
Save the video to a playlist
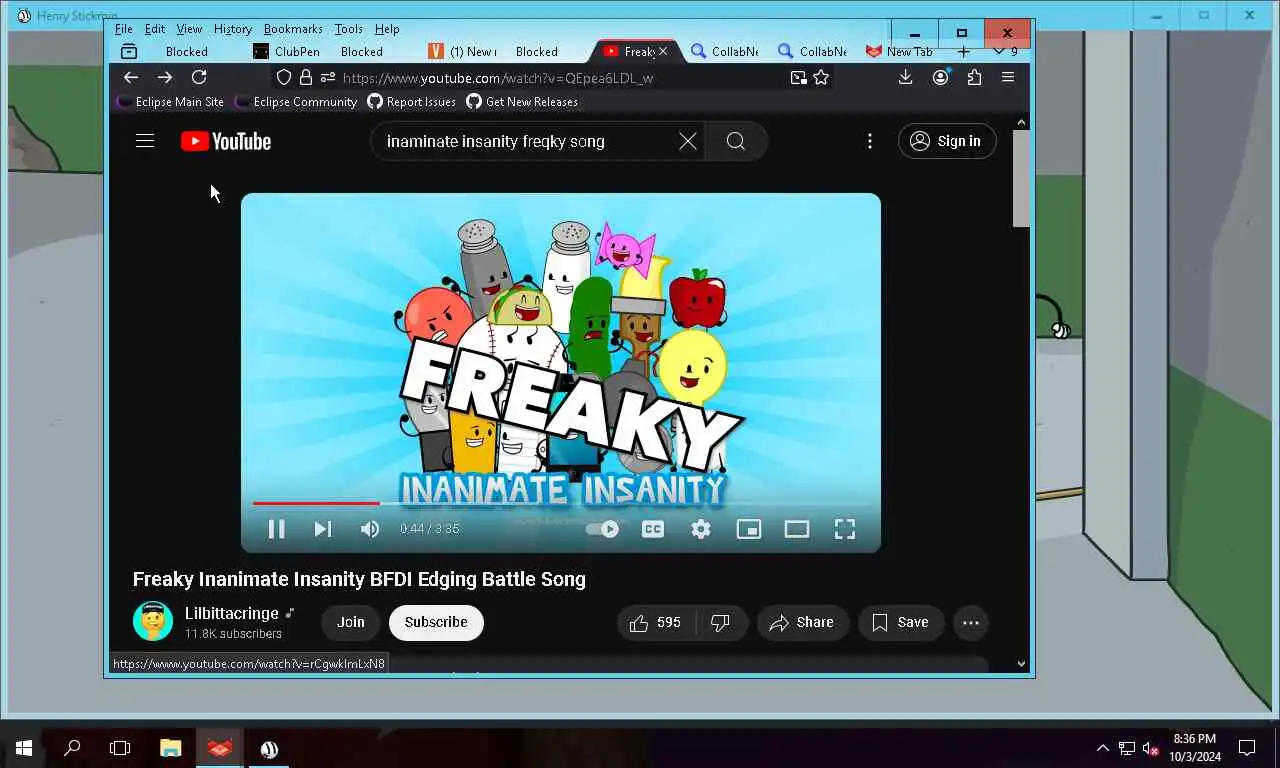pos(900,622)
